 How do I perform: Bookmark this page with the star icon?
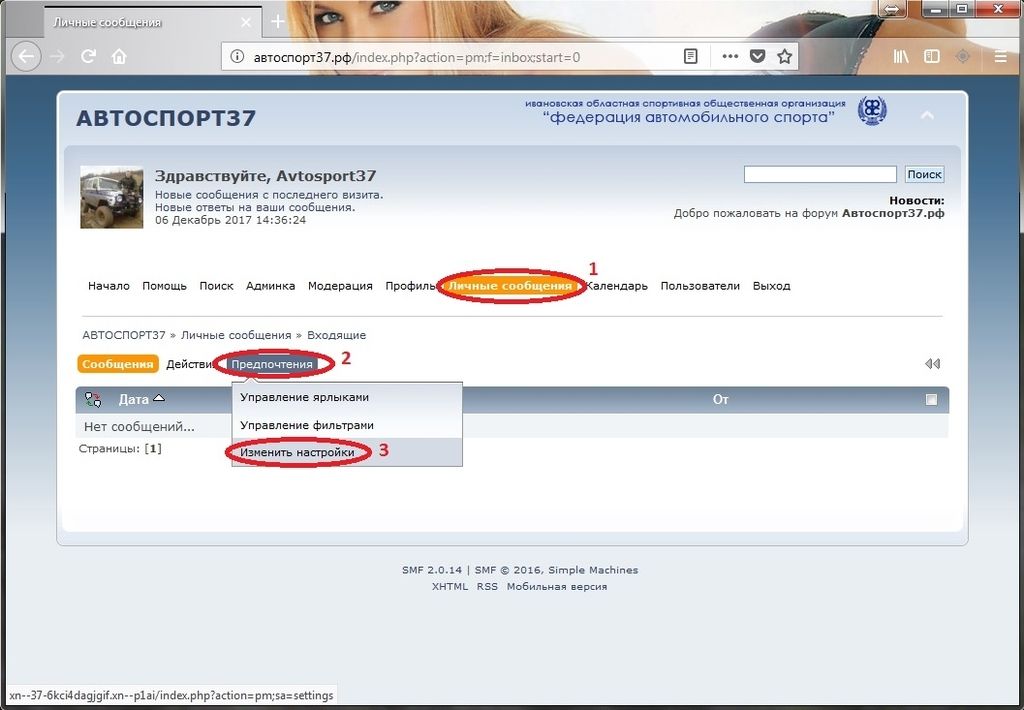click(x=785, y=57)
